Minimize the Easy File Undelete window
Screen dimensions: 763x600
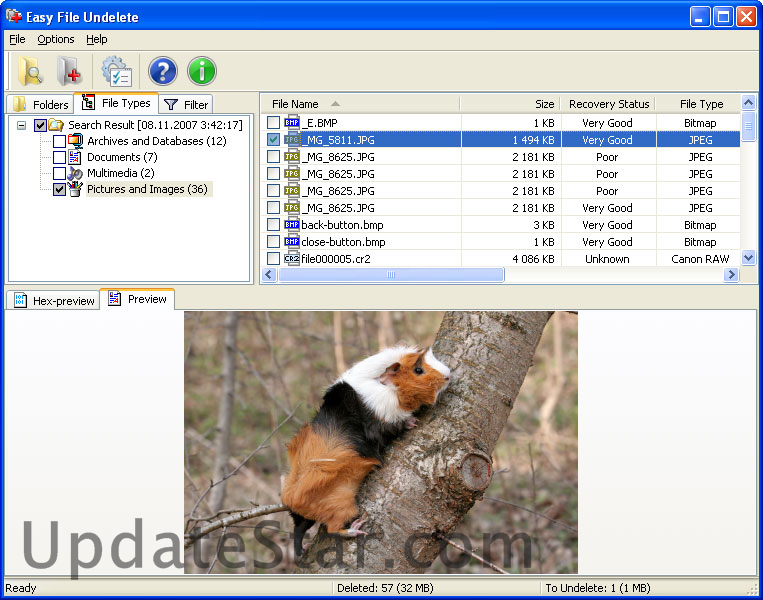click(700, 17)
